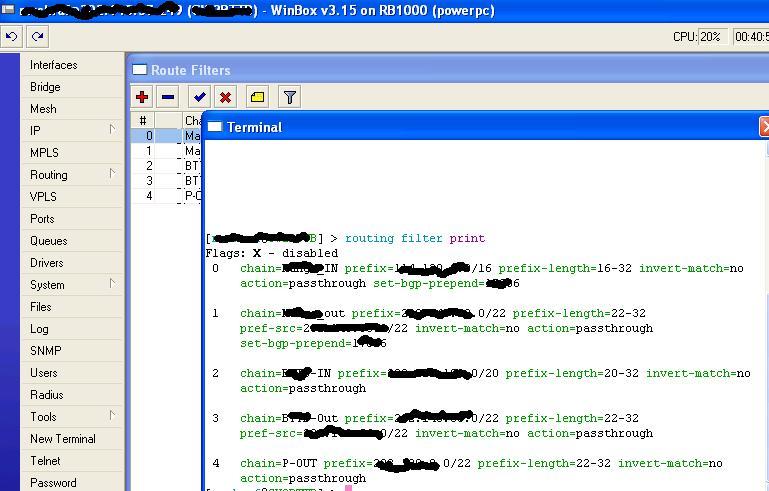
Task: Open Bridge menu
Action: click(x=45, y=87)
